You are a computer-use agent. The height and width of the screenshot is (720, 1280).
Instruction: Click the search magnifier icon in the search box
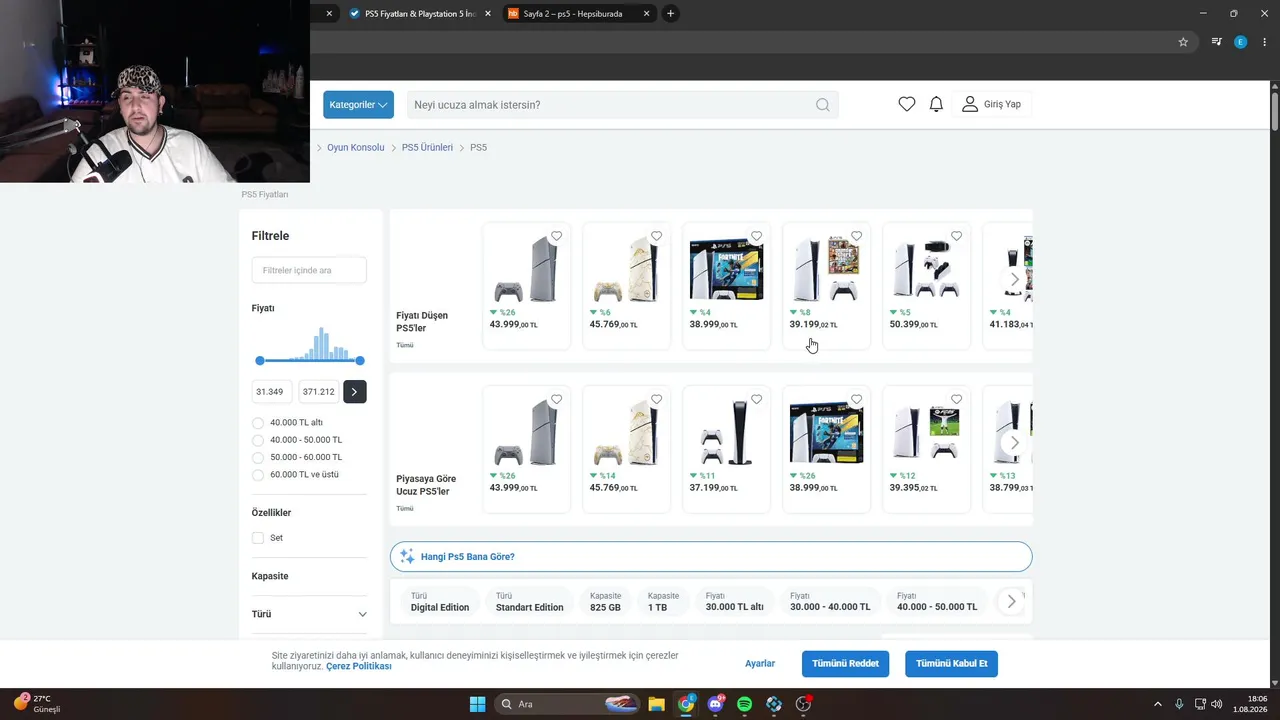click(x=822, y=105)
